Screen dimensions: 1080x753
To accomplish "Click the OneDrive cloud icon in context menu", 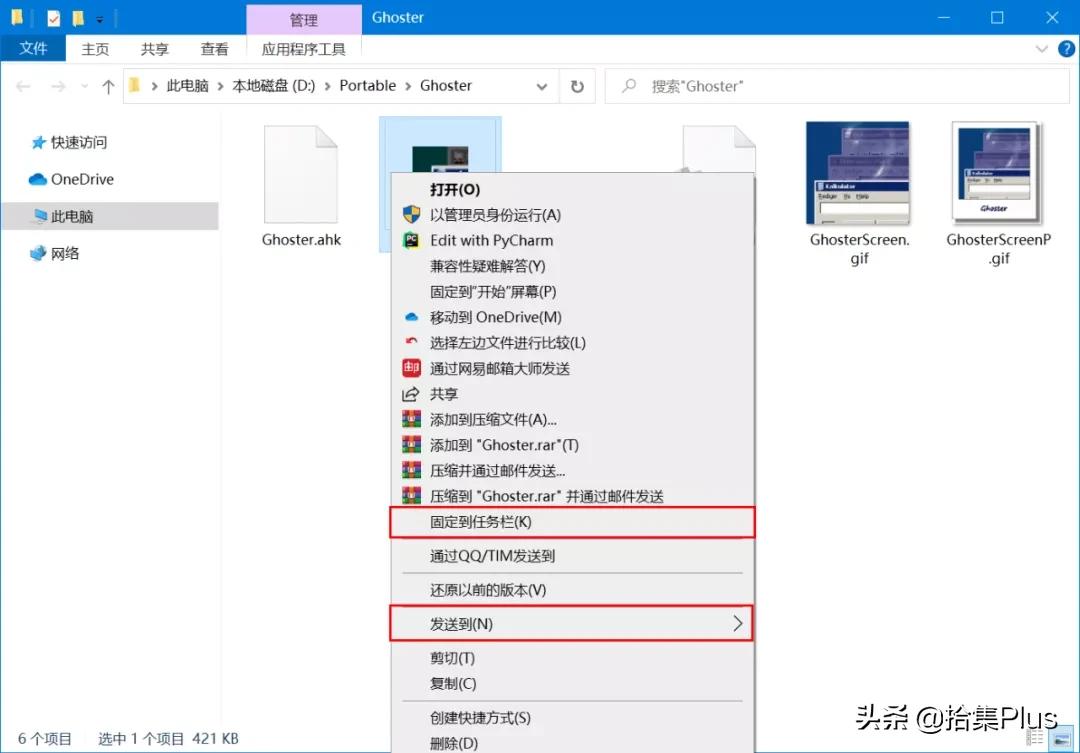I will point(411,317).
